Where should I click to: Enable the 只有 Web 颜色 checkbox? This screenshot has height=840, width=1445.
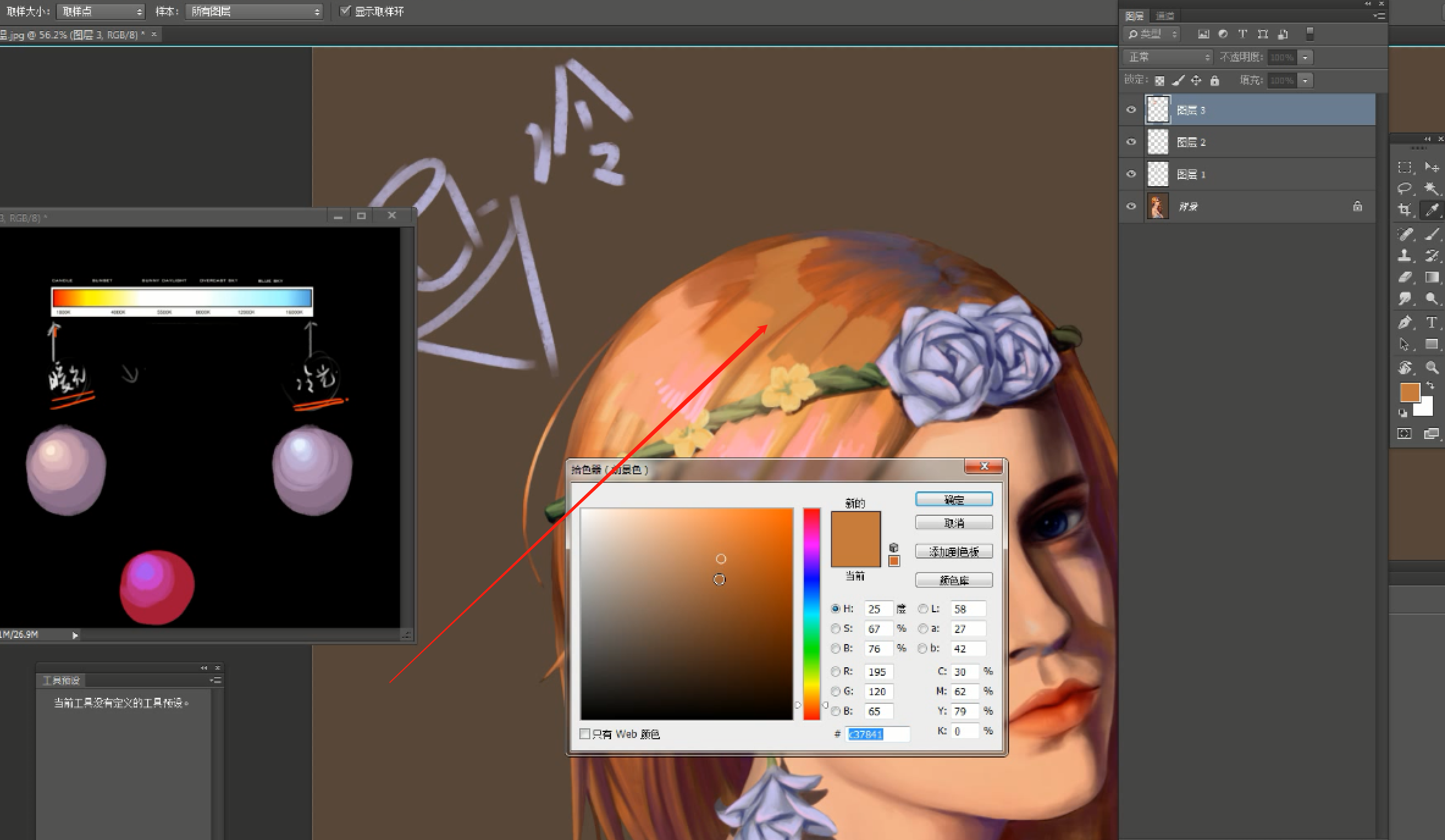pyautogui.click(x=585, y=734)
